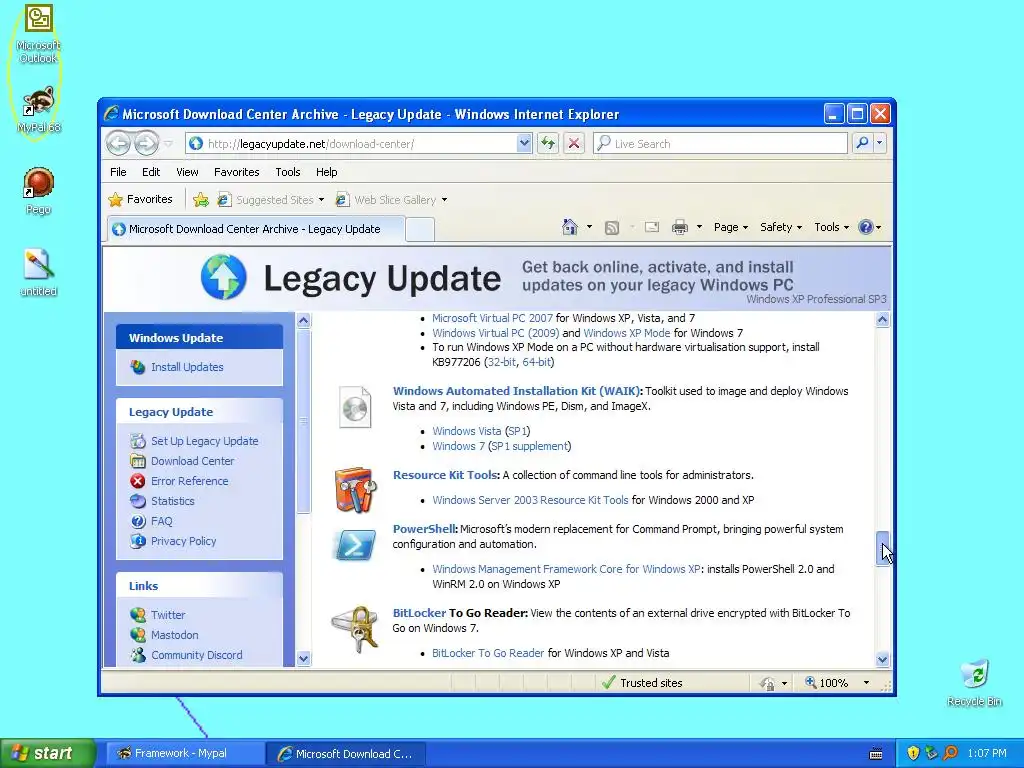Click the Resource Kit Tools toolbox icon

click(355, 489)
